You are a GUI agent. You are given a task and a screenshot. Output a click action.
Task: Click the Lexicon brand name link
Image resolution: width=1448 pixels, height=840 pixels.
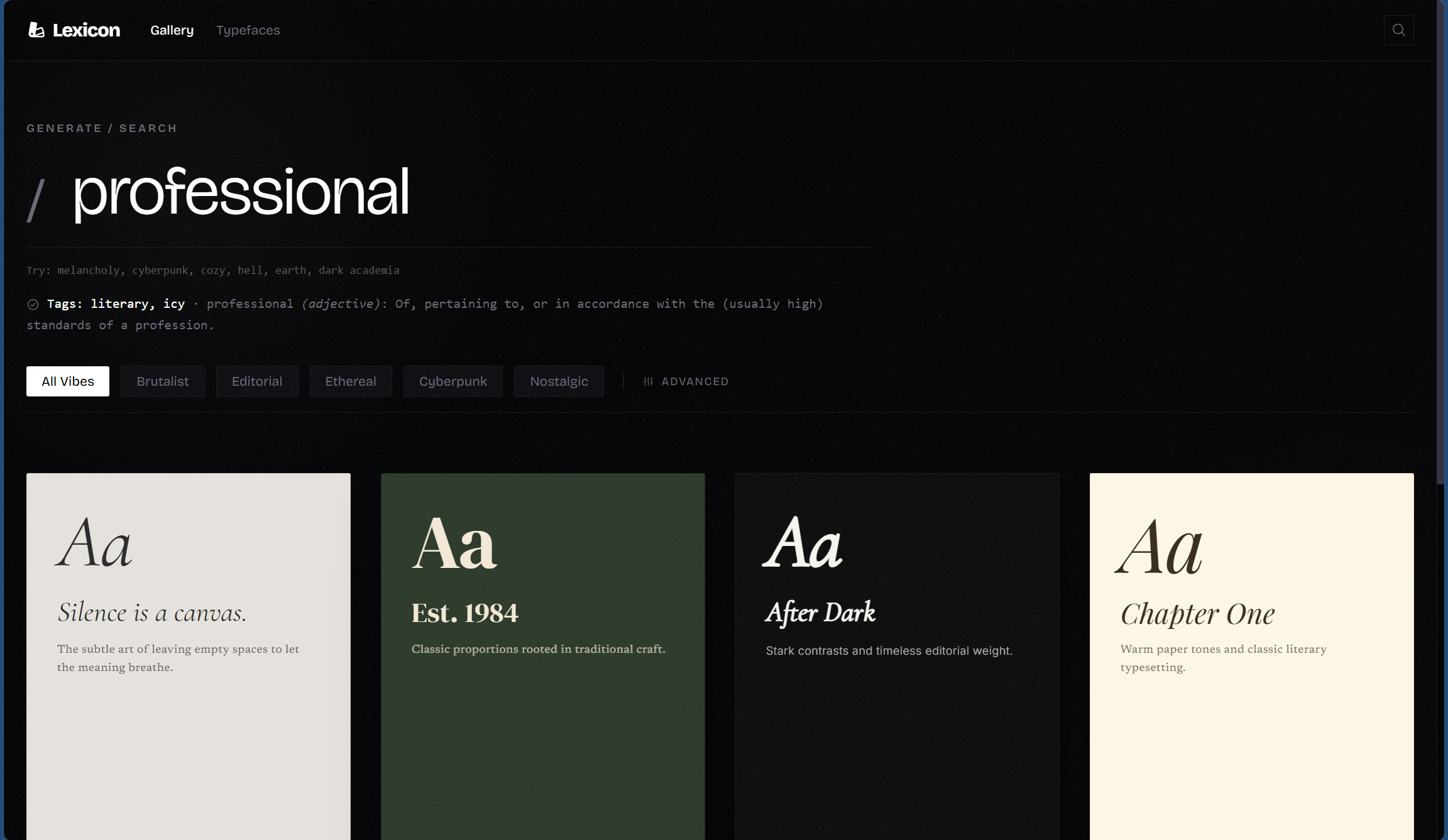pos(86,30)
